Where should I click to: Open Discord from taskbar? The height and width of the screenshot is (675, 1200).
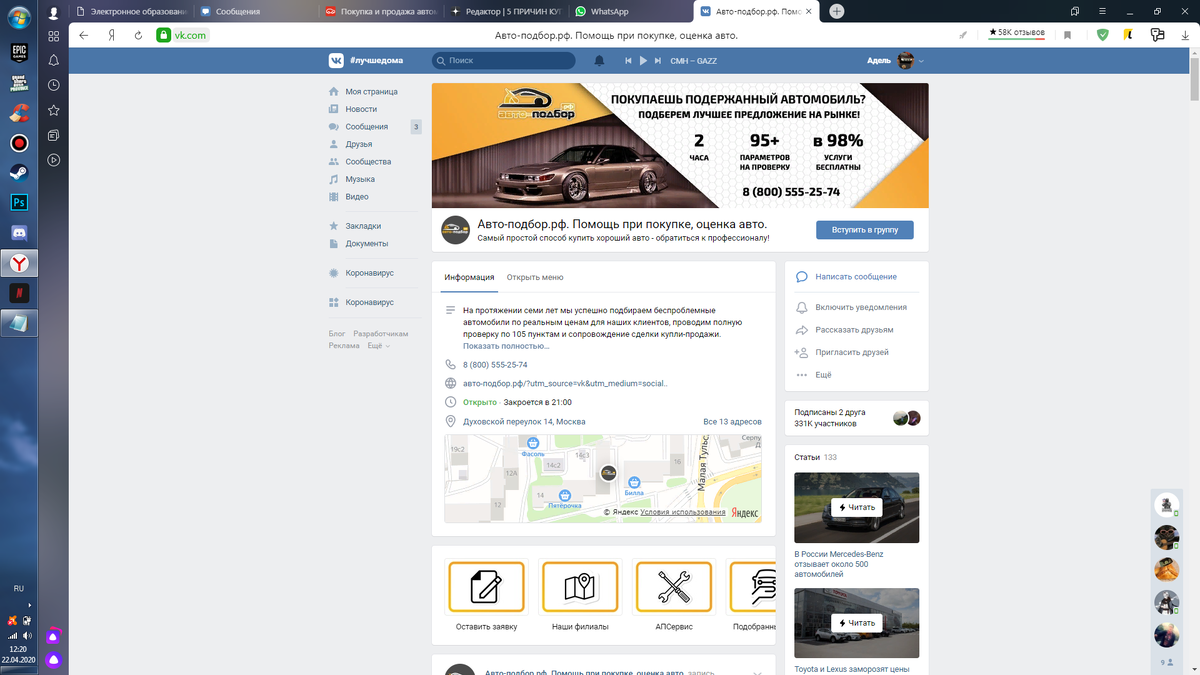pyautogui.click(x=19, y=233)
